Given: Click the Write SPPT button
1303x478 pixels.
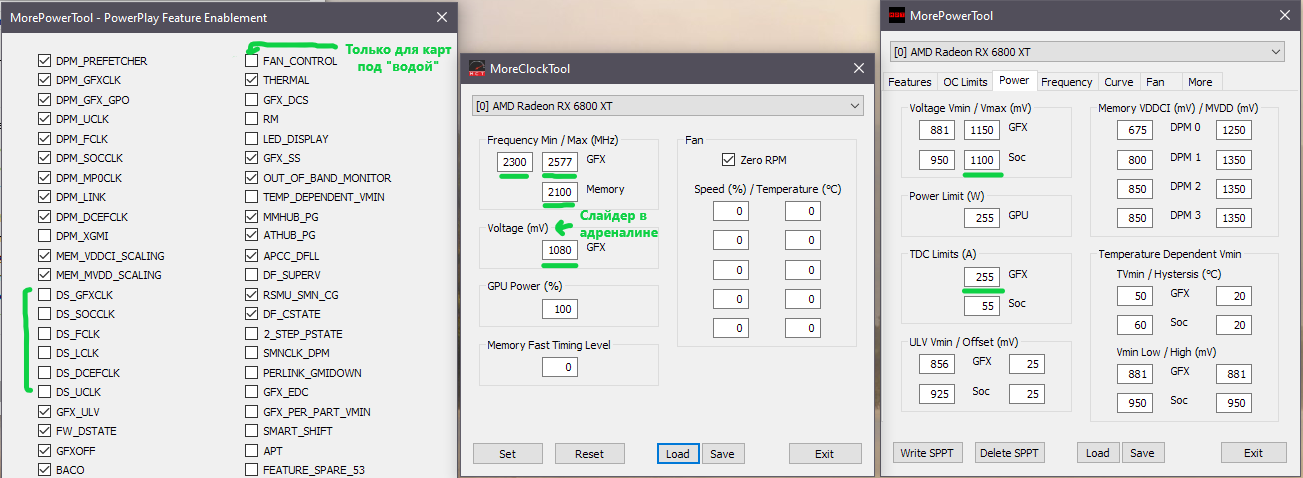Looking at the screenshot, I should pyautogui.click(x=927, y=453).
